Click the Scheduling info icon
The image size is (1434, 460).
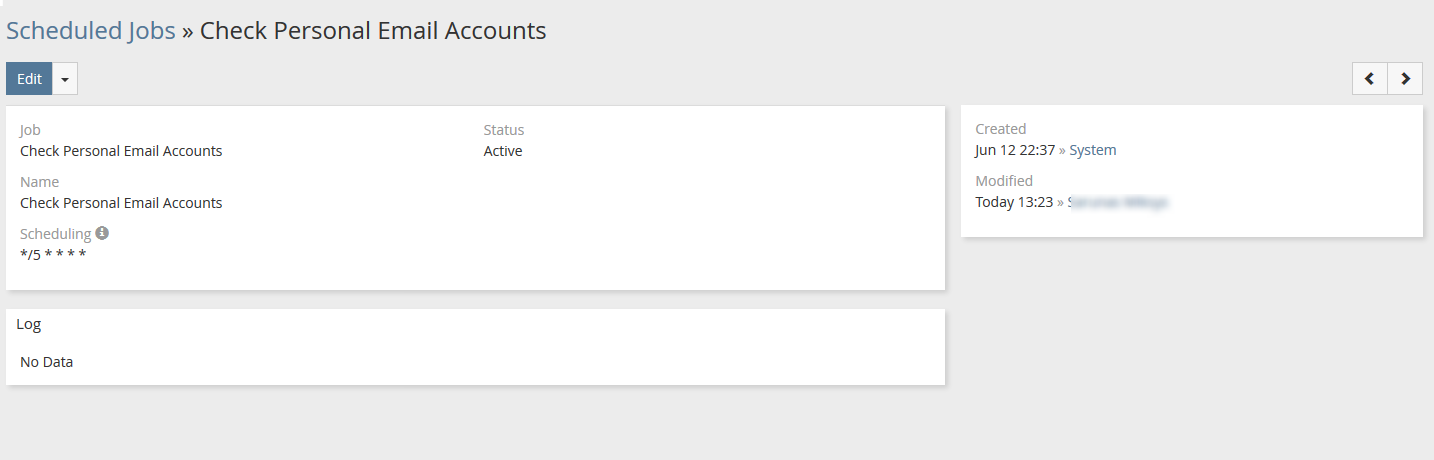pyautogui.click(x=102, y=233)
